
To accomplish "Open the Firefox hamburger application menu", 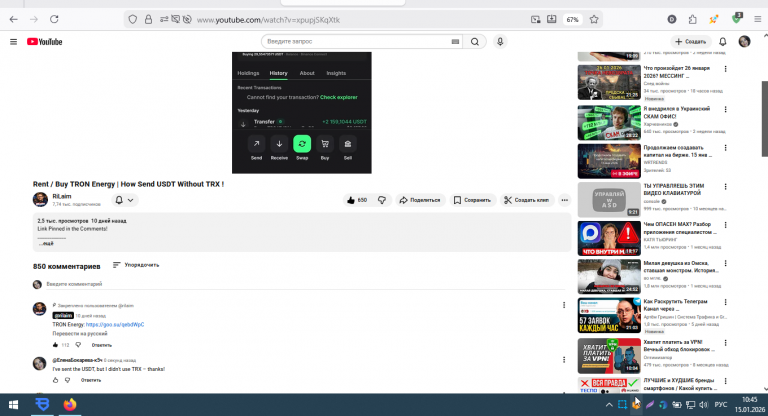I will pos(758,20).
